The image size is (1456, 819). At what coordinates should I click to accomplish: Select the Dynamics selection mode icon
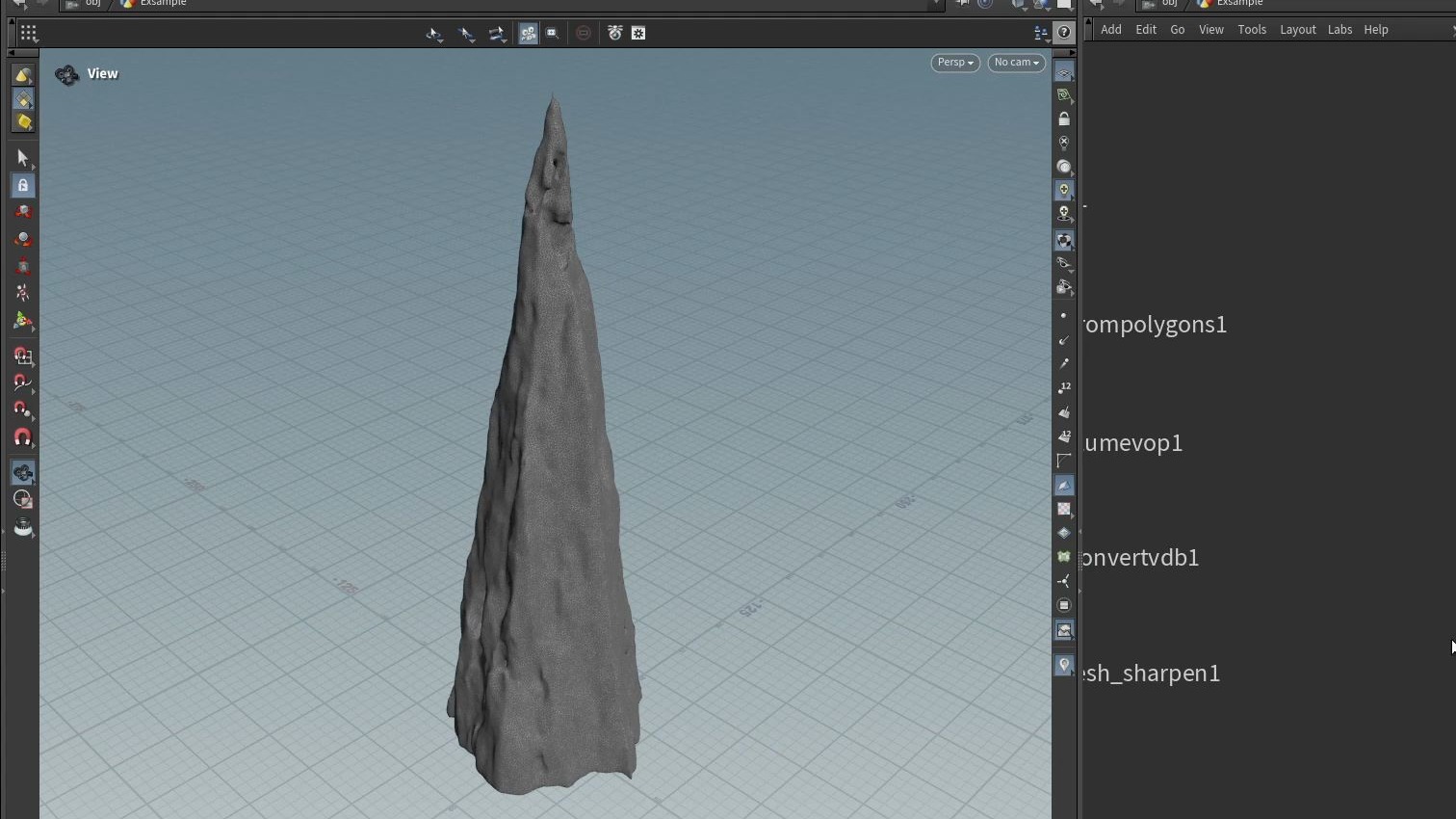(x=23, y=122)
